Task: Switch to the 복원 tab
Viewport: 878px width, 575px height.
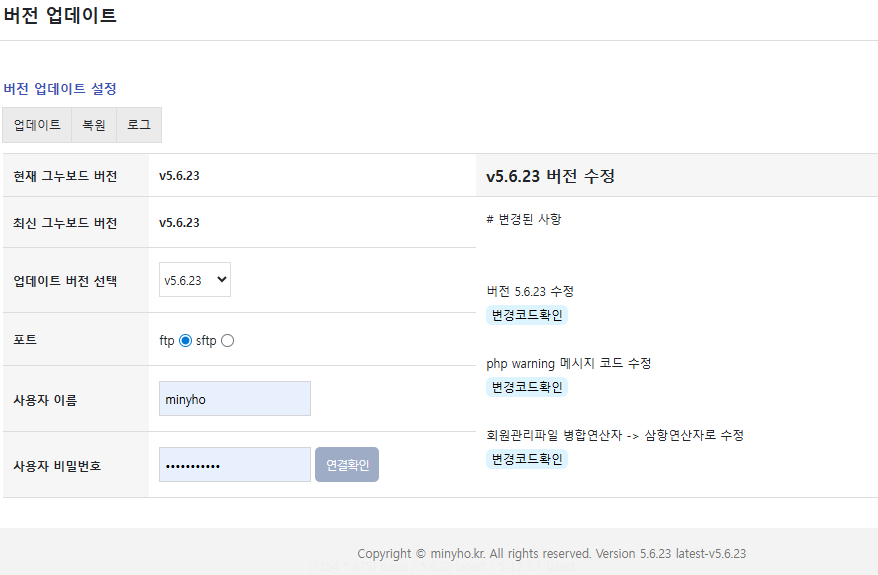Action: pyautogui.click(x=94, y=125)
